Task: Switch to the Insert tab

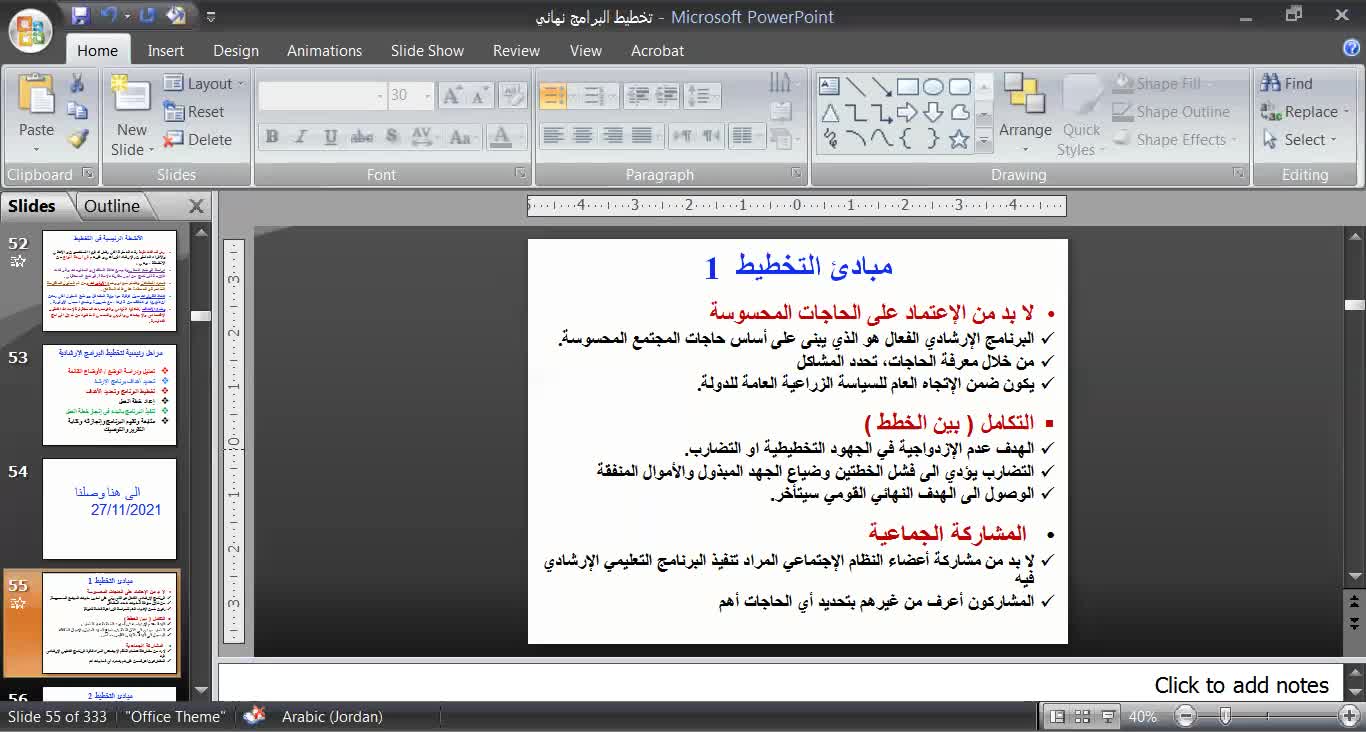Action: [x=166, y=50]
